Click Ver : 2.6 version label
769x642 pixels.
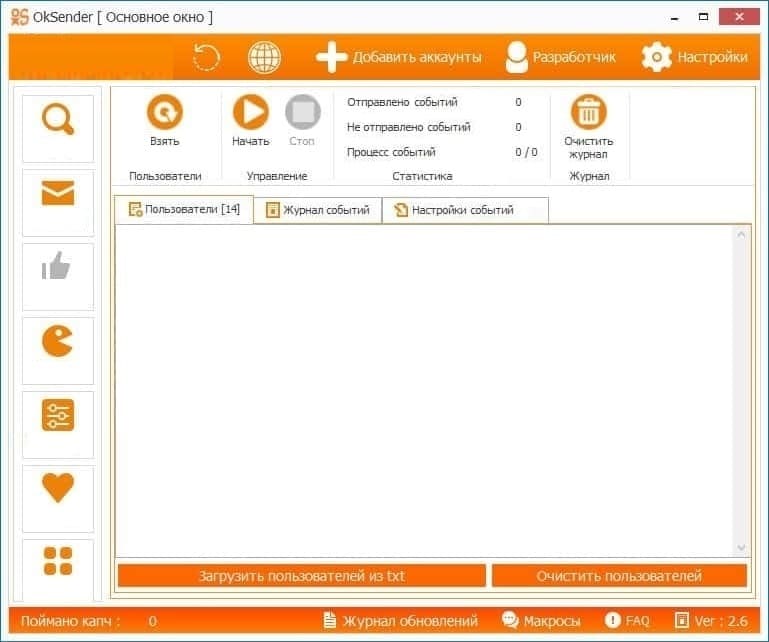point(711,621)
